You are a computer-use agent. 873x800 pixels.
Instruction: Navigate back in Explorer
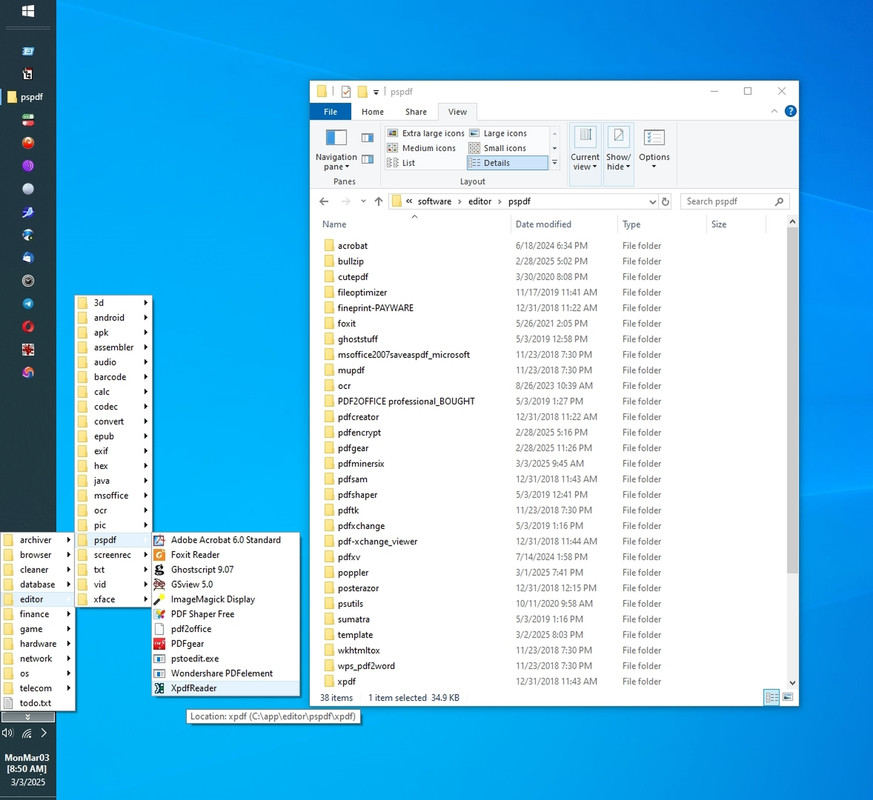coord(324,202)
